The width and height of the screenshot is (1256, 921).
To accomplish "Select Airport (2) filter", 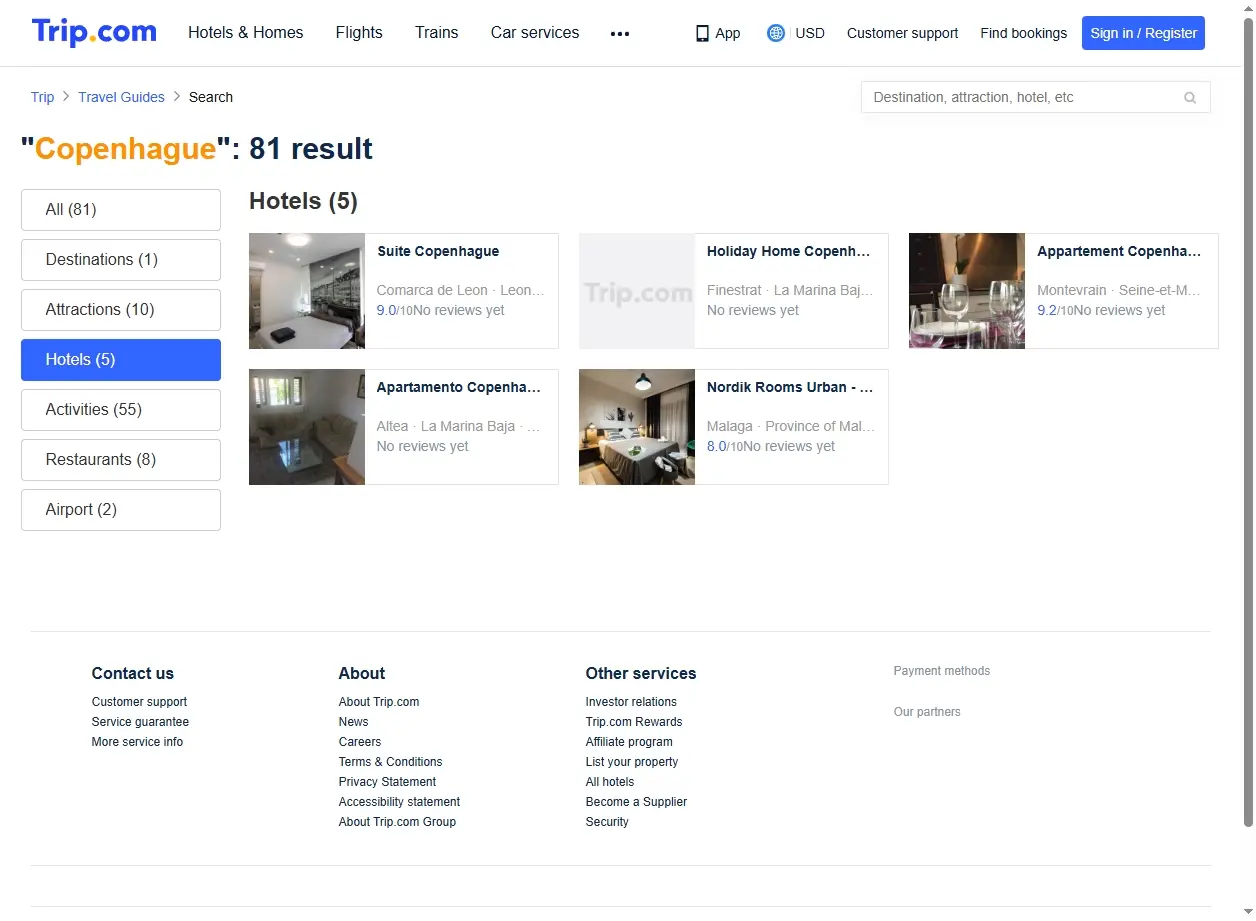I will point(121,510).
